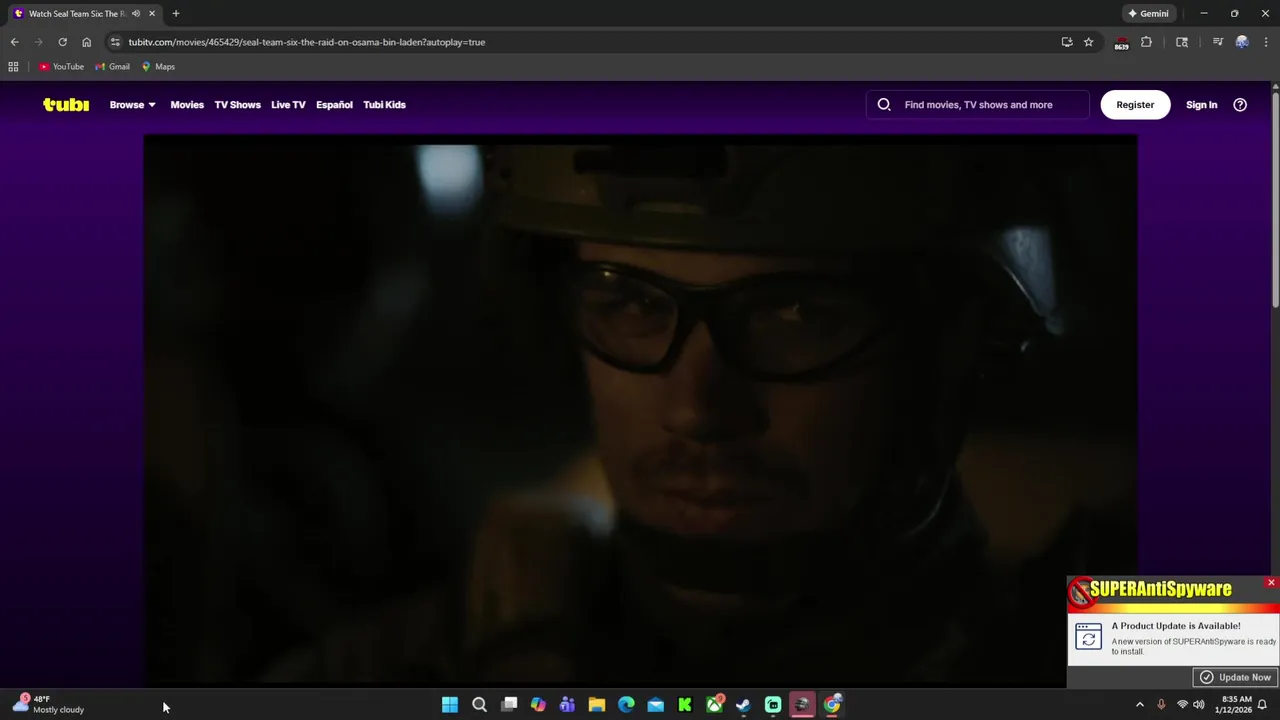1280x720 pixels.
Task: Open Microsoft Teams from taskbar
Action: click(567, 705)
